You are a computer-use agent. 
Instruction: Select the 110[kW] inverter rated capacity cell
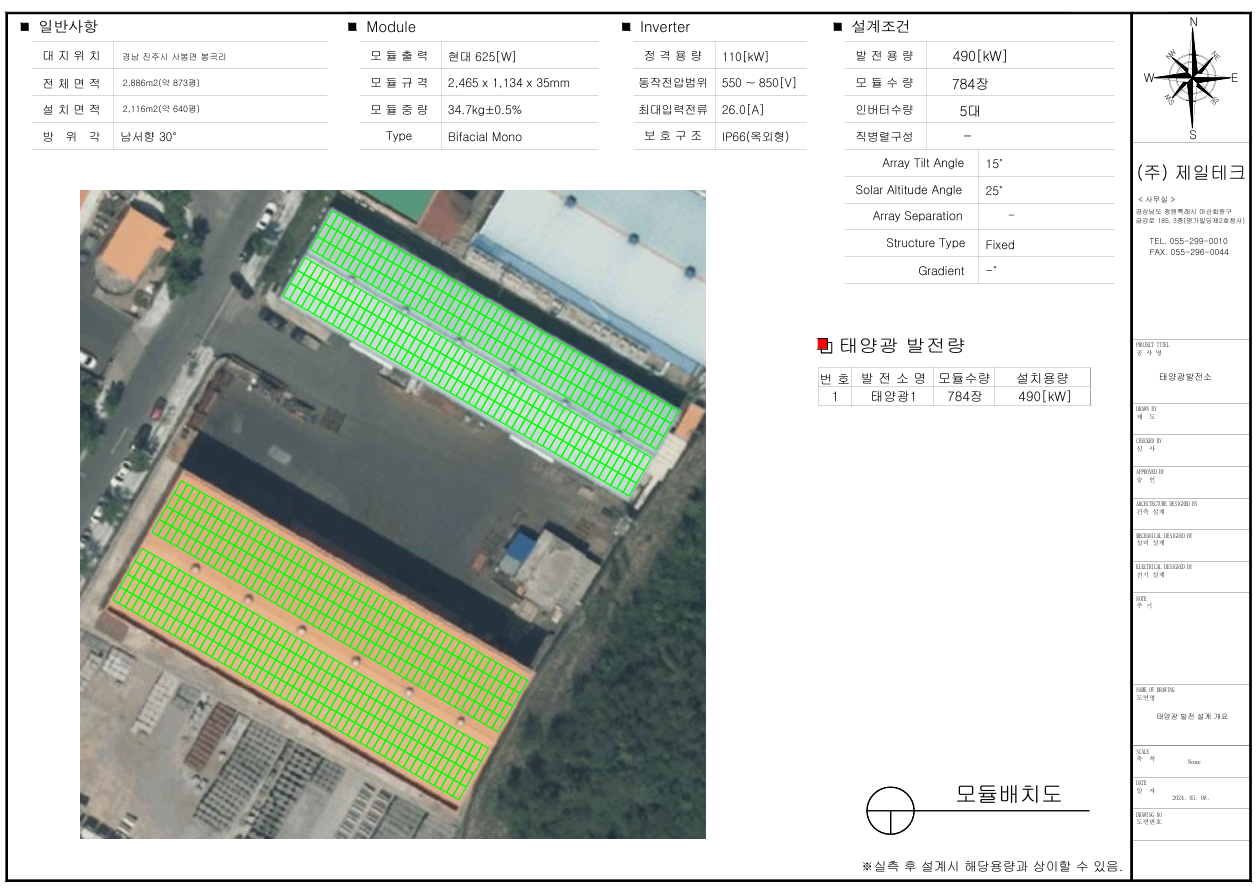(x=745, y=56)
